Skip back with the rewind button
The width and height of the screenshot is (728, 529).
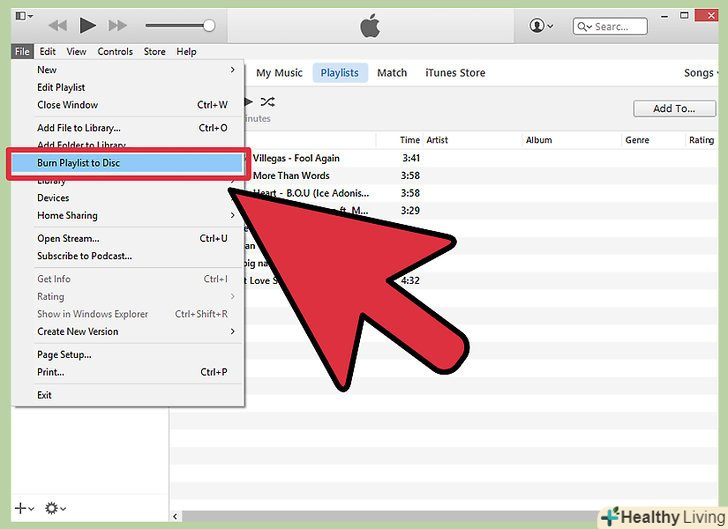click(58, 26)
